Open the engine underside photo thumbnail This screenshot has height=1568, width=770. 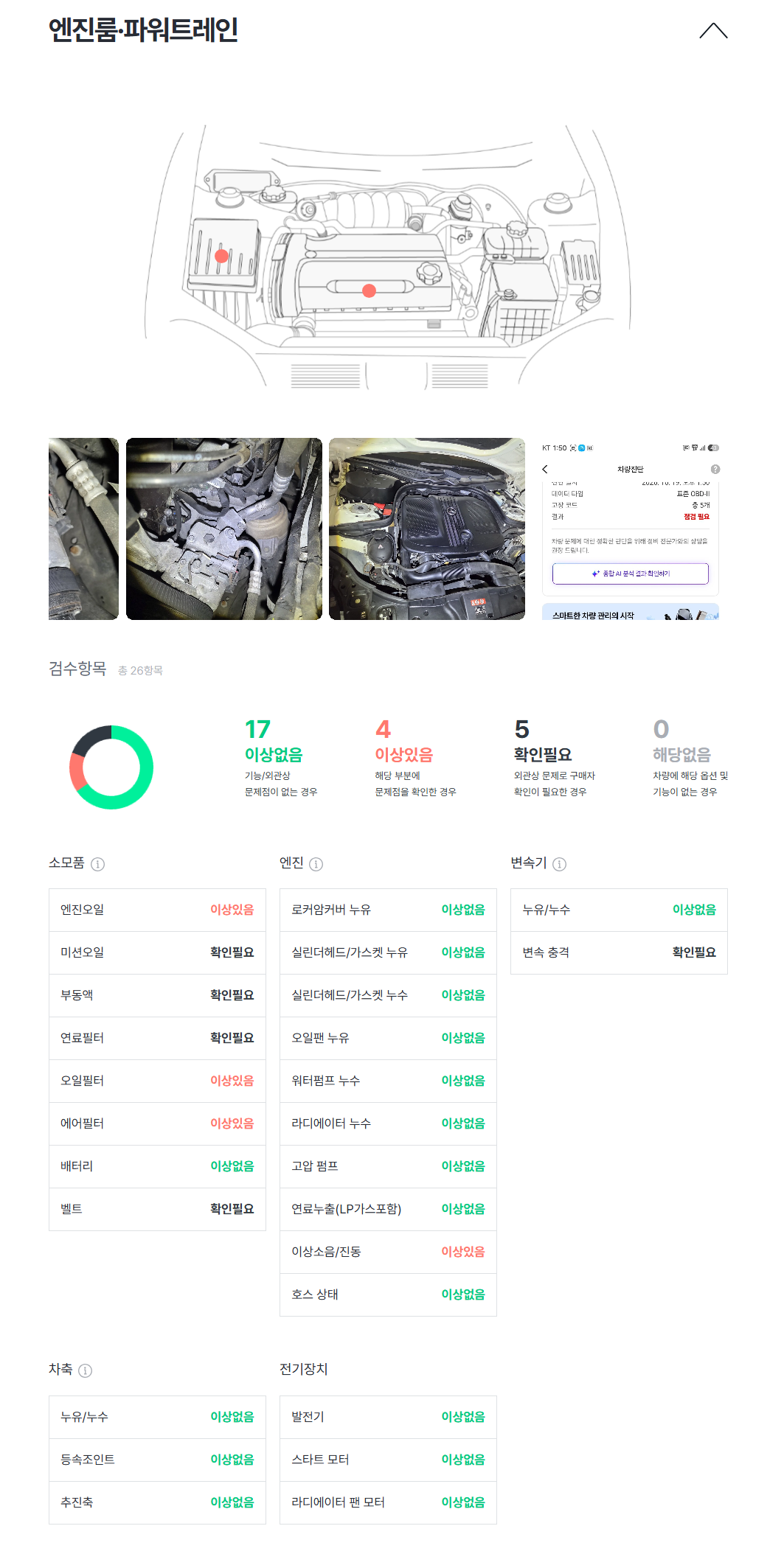[x=224, y=529]
